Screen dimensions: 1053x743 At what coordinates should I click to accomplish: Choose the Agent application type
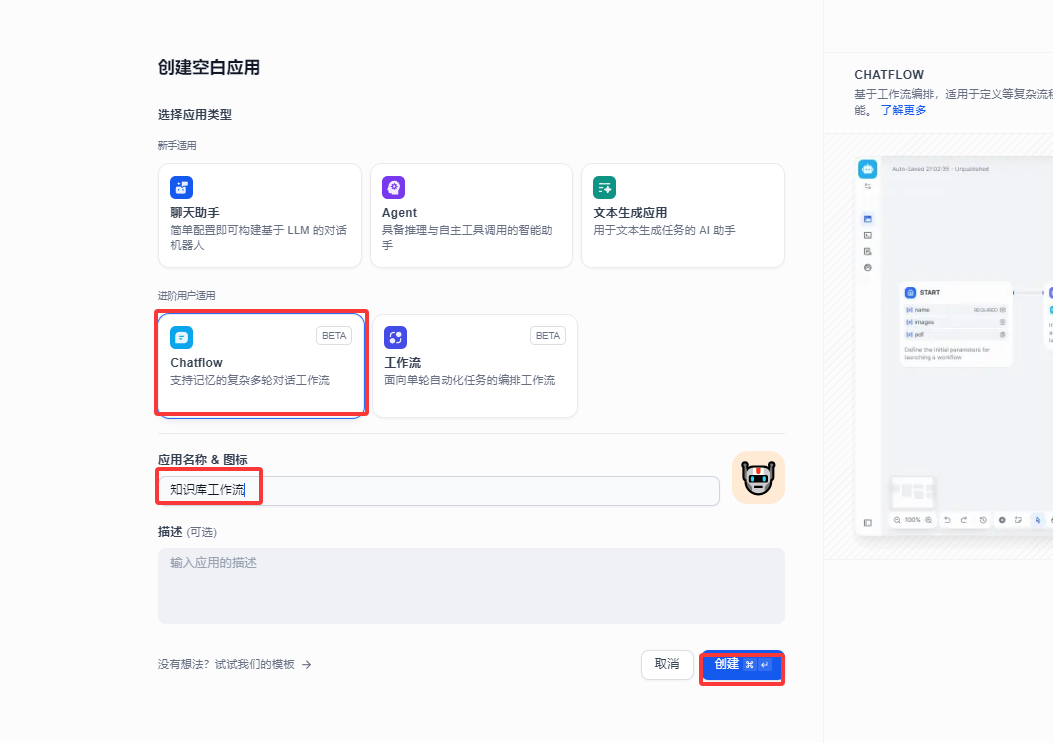[x=470, y=215]
